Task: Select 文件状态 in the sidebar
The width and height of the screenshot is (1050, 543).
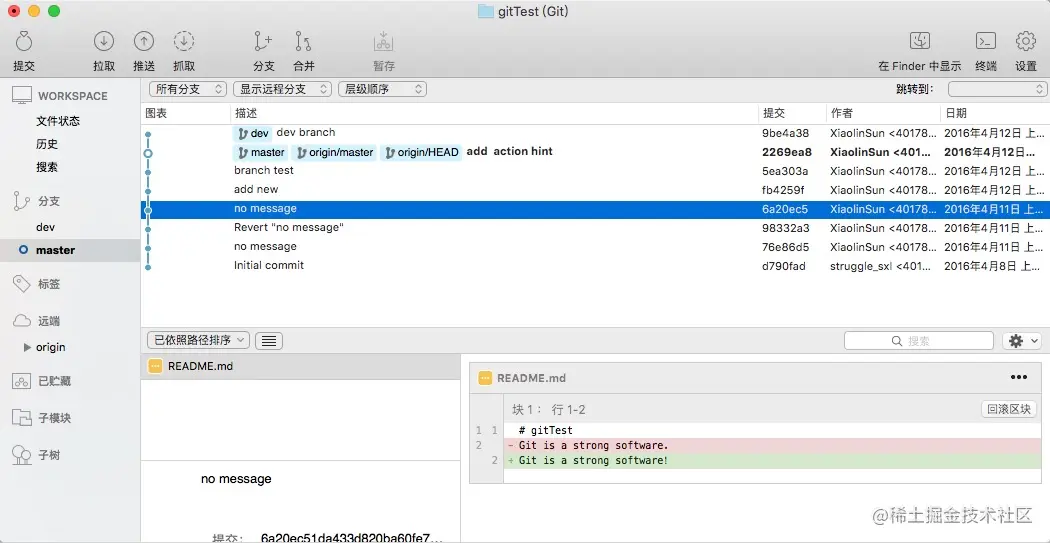Action: coord(58,121)
